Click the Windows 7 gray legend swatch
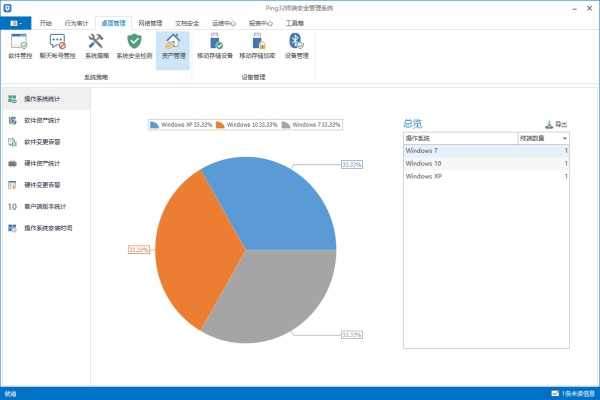Screen dimensions: 600x400 pyautogui.click(x=286, y=125)
